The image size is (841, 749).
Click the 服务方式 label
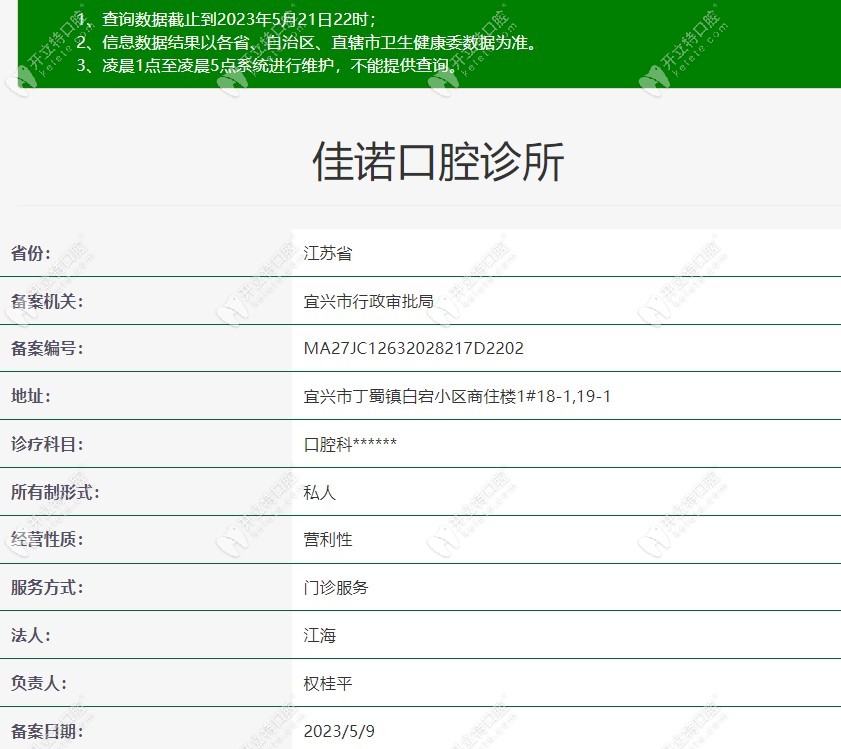tap(47, 588)
